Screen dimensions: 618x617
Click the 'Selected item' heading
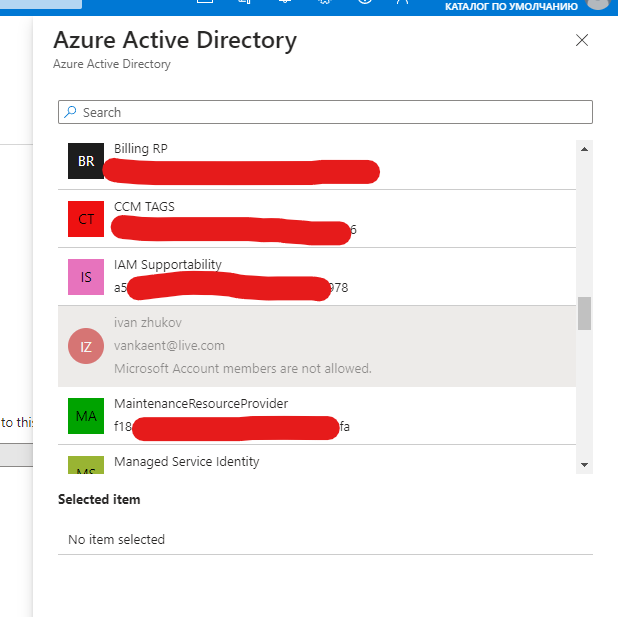(x=99, y=500)
